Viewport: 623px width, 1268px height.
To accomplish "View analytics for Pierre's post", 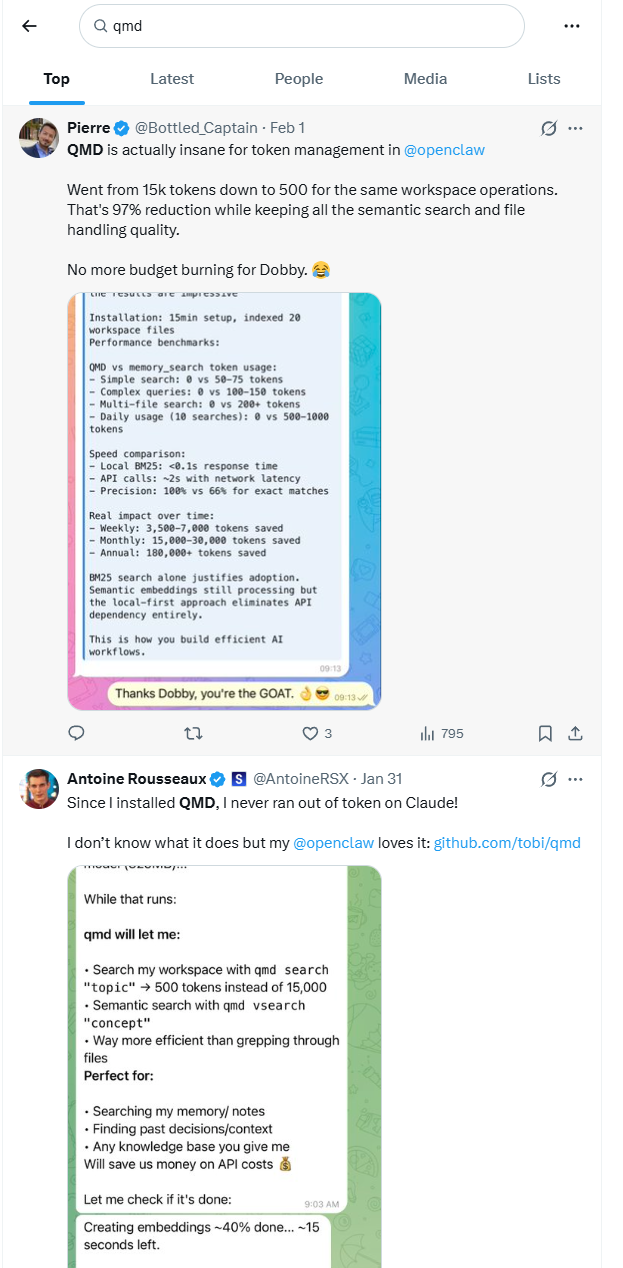I will pyautogui.click(x=428, y=733).
